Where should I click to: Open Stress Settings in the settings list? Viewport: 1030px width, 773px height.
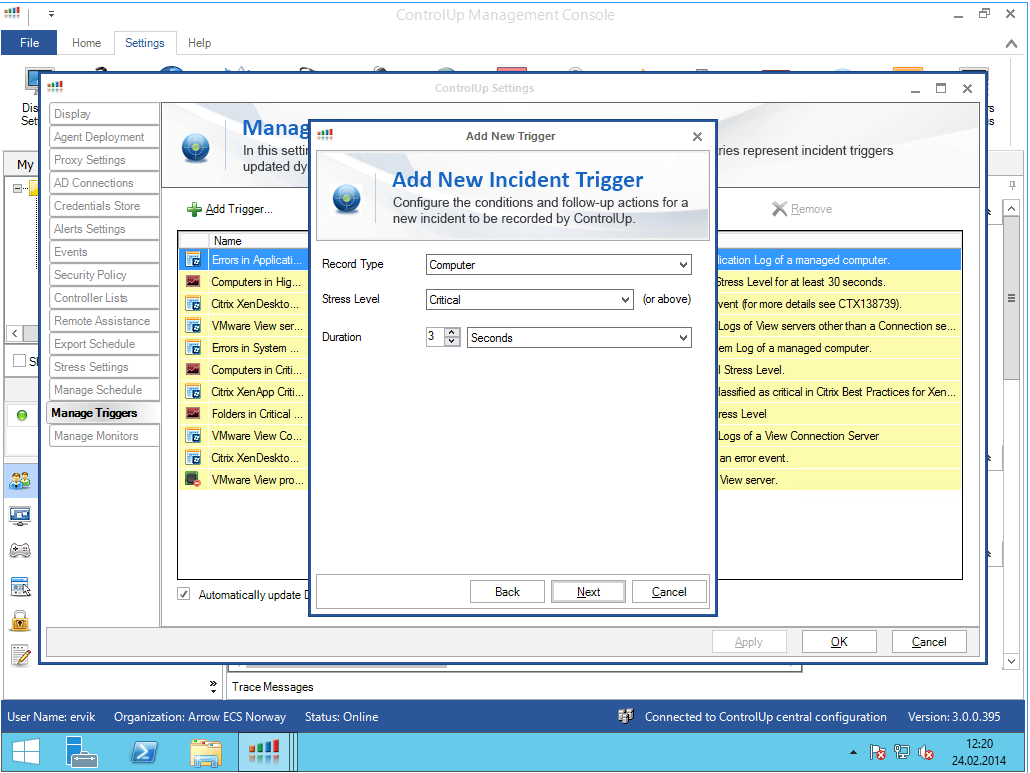tap(104, 366)
